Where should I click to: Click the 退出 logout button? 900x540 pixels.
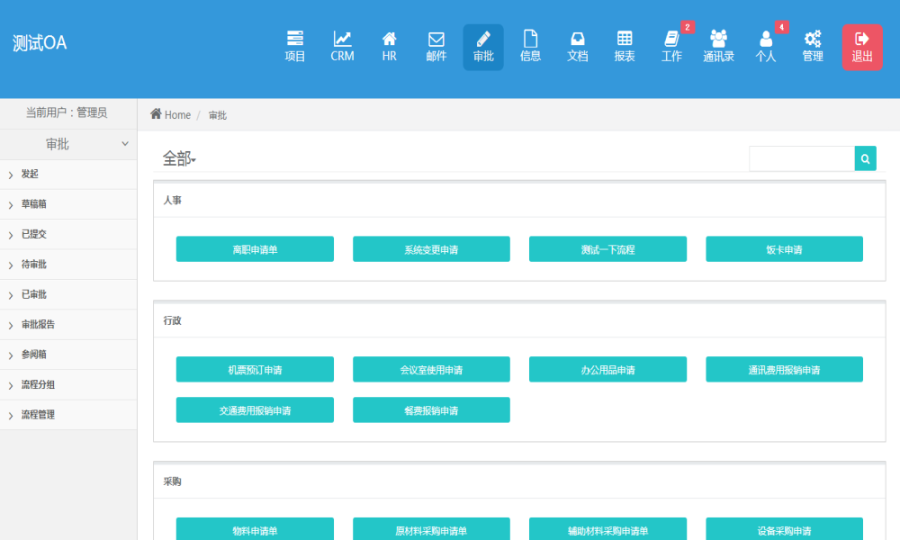[x=861, y=47]
